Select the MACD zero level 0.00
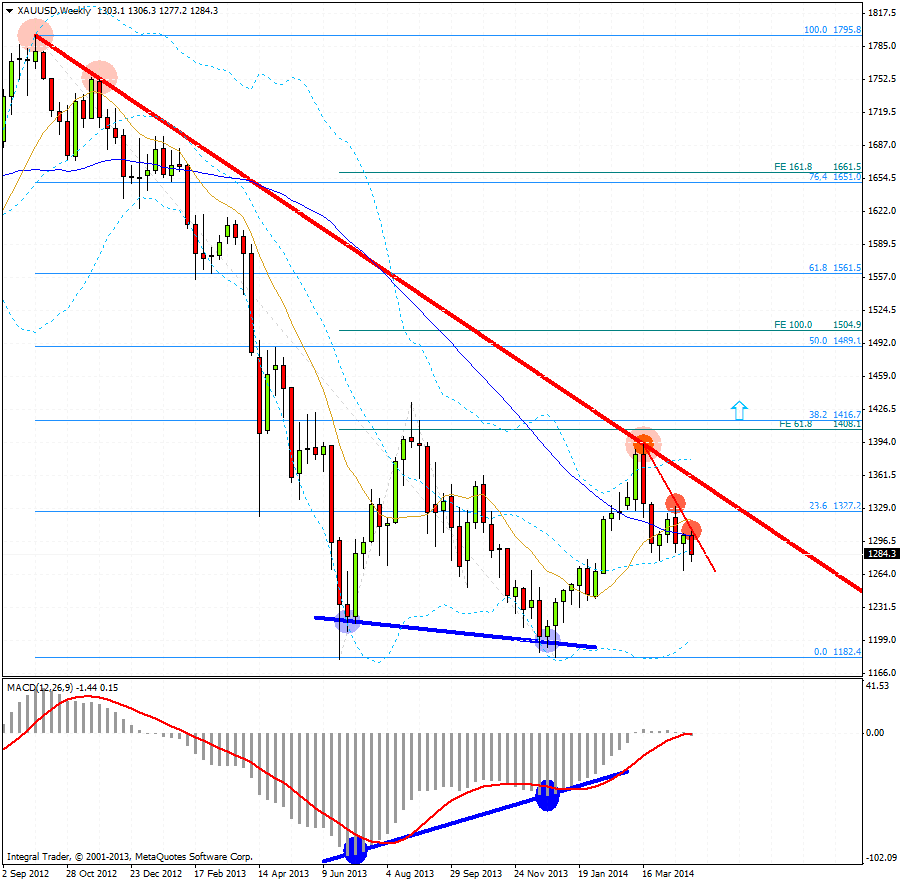Screen dimensions: 902x882 click(875, 732)
